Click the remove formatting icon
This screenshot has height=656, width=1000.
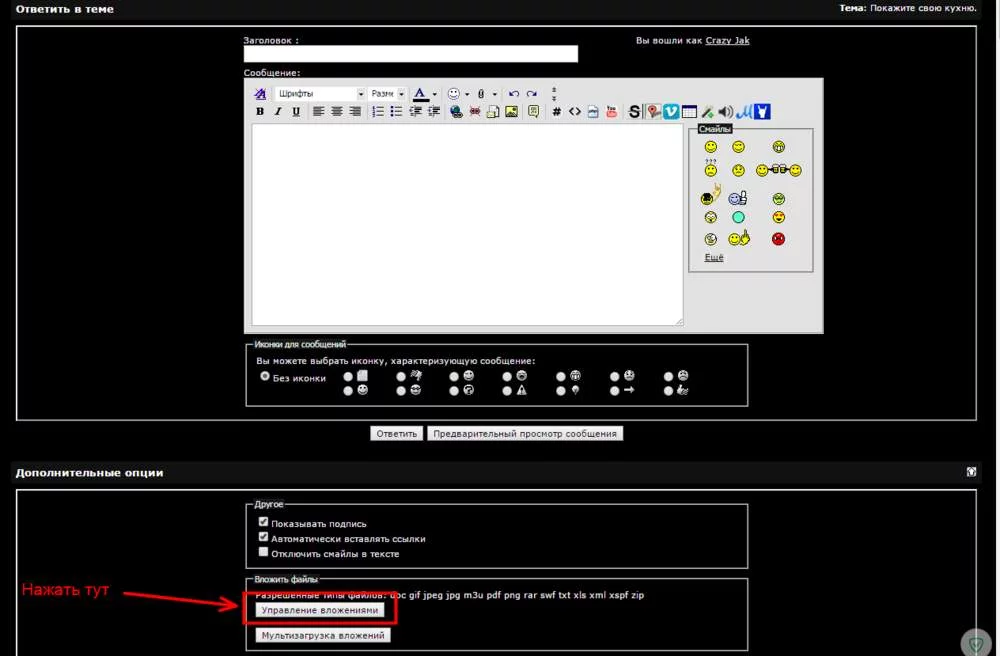coord(260,94)
